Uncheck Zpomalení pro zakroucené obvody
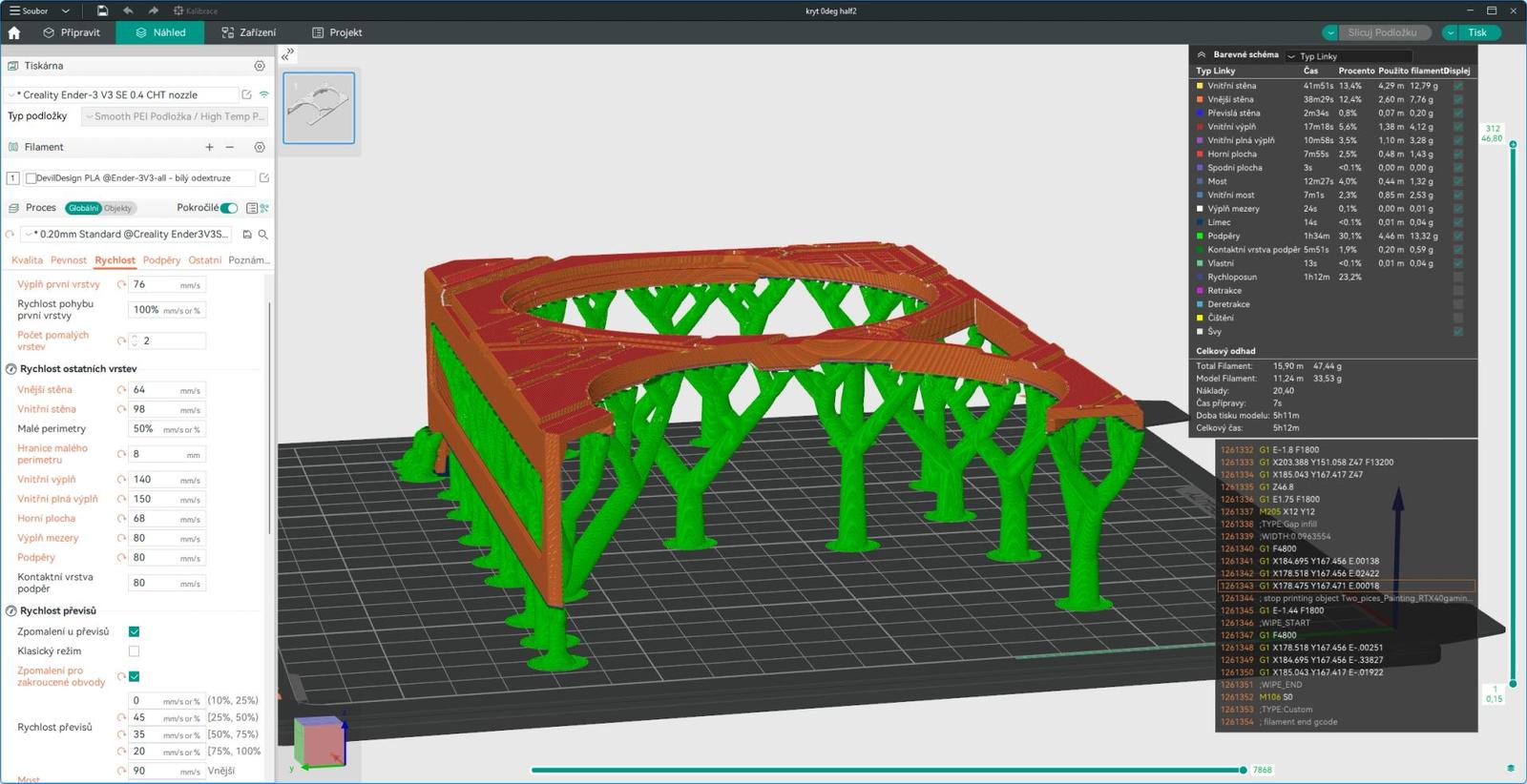This screenshot has width=1527, height=784. pyautogui.click(x=134, y=676)
